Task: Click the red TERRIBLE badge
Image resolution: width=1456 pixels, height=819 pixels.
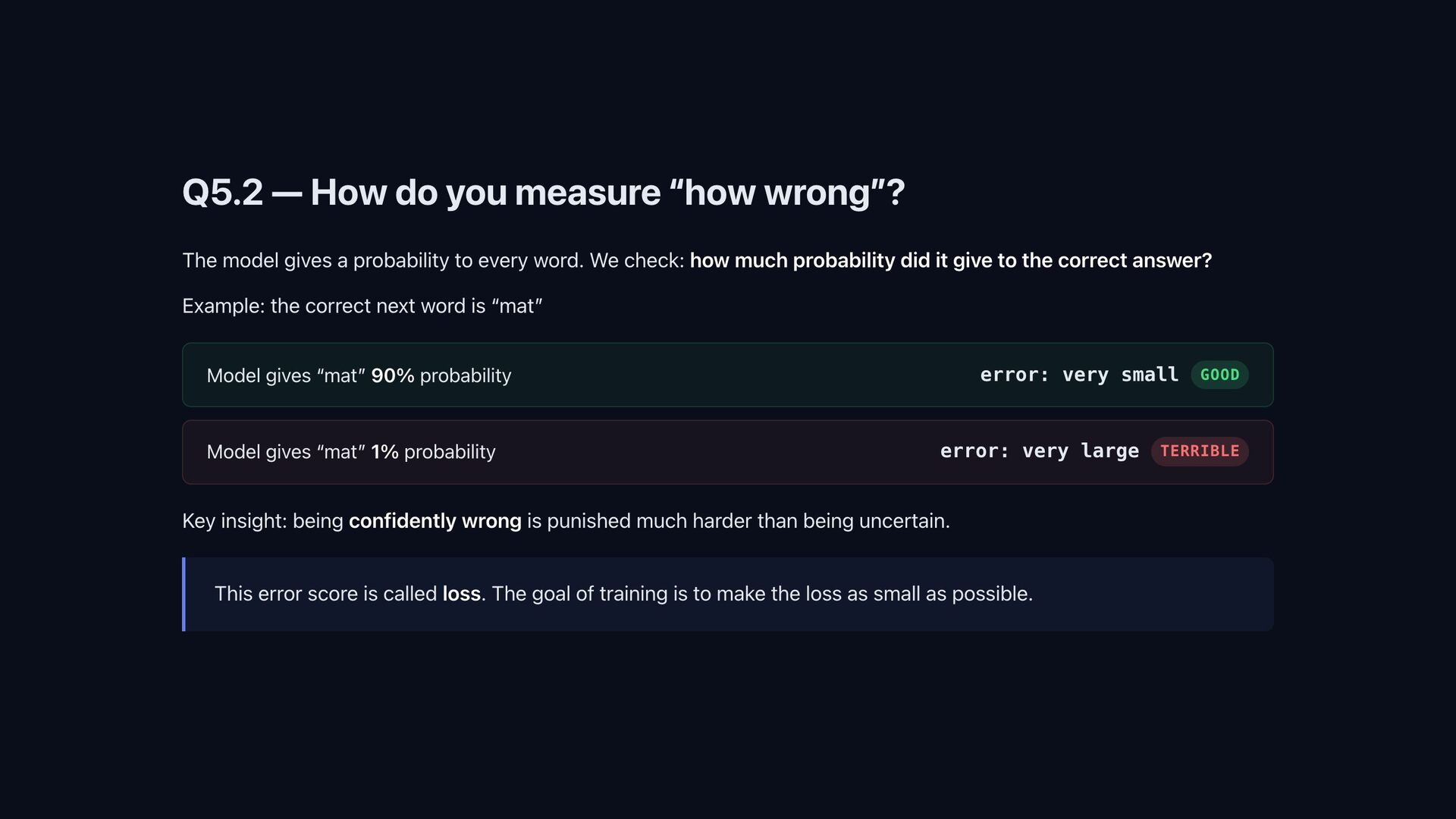Action: (x=1199, y=451)
